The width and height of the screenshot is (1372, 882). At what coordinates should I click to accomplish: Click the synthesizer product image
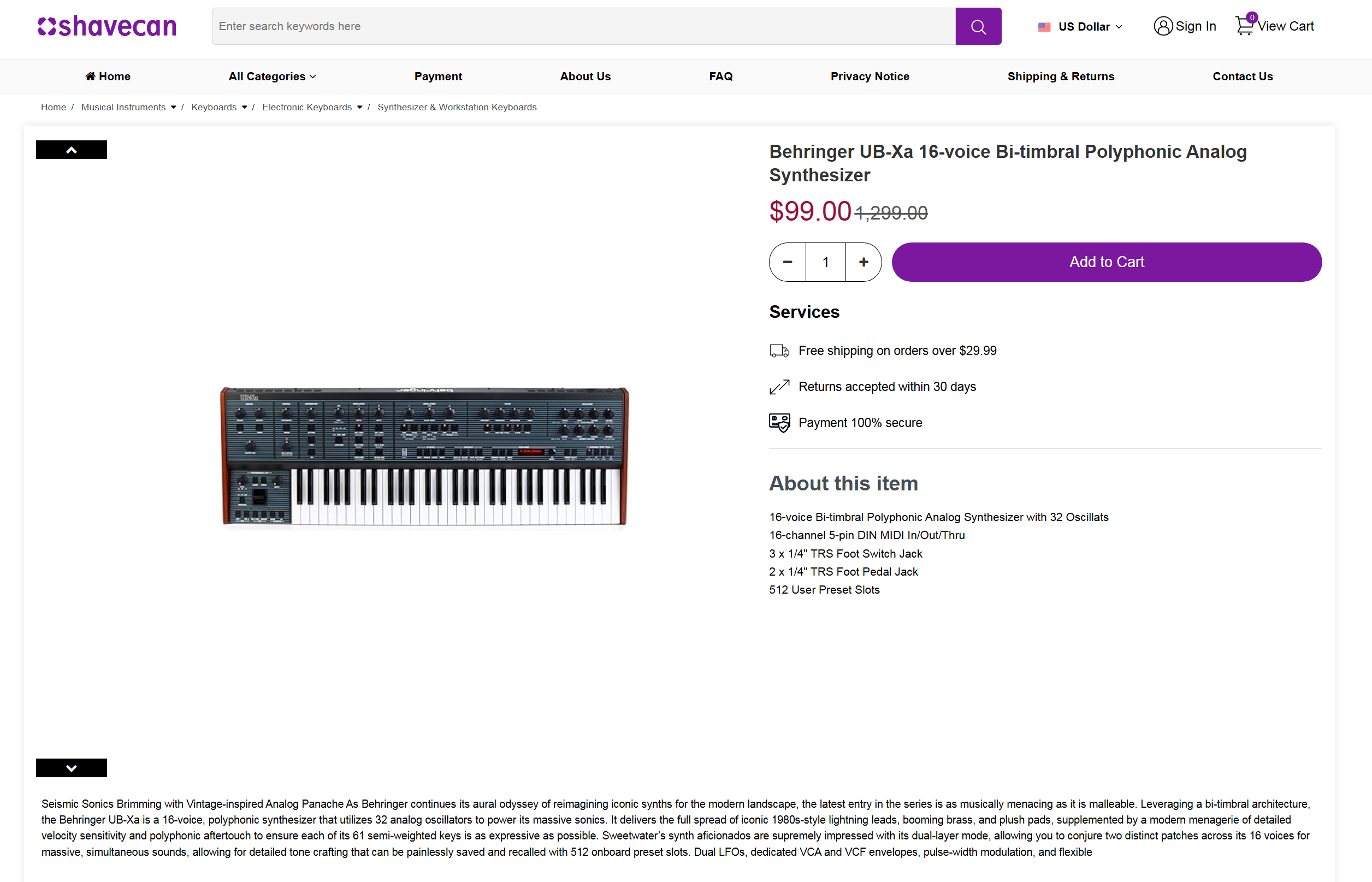(424, 457)
